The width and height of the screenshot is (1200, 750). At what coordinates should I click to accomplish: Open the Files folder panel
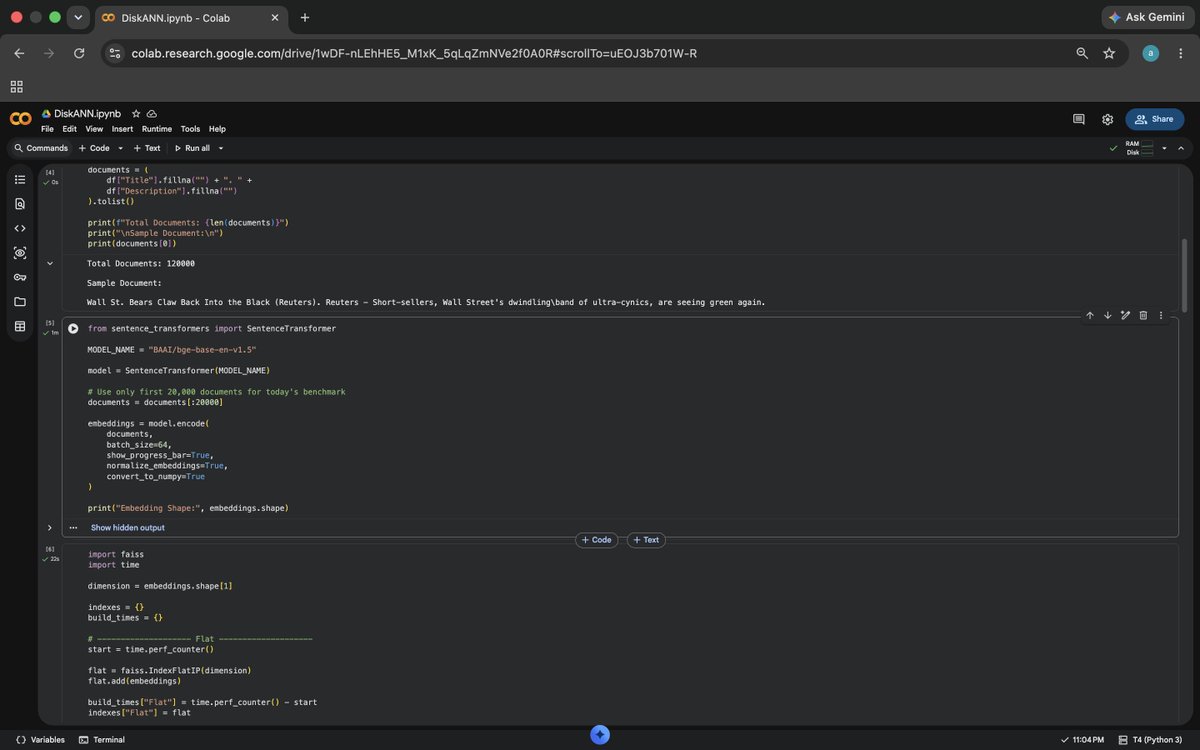click(x=20, y=302)
